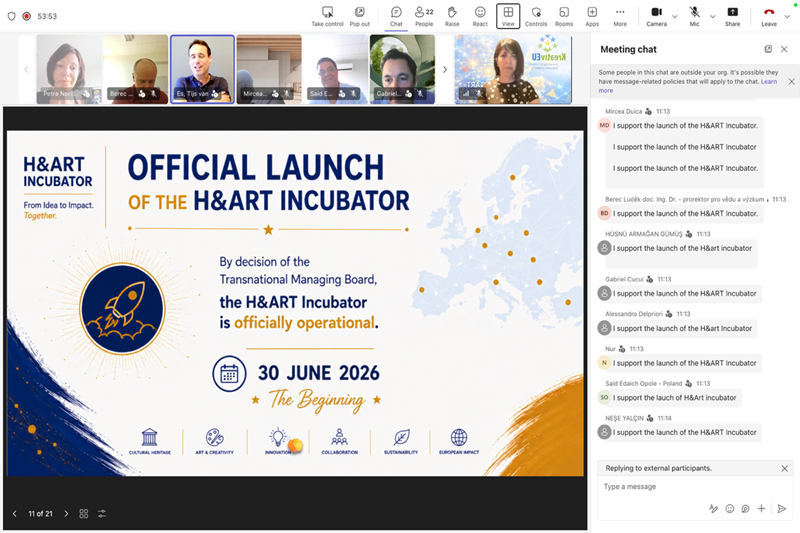Share your screen content
Viewport: 800px width, 533px height.
pyautogui.click(x=732, y=16)
